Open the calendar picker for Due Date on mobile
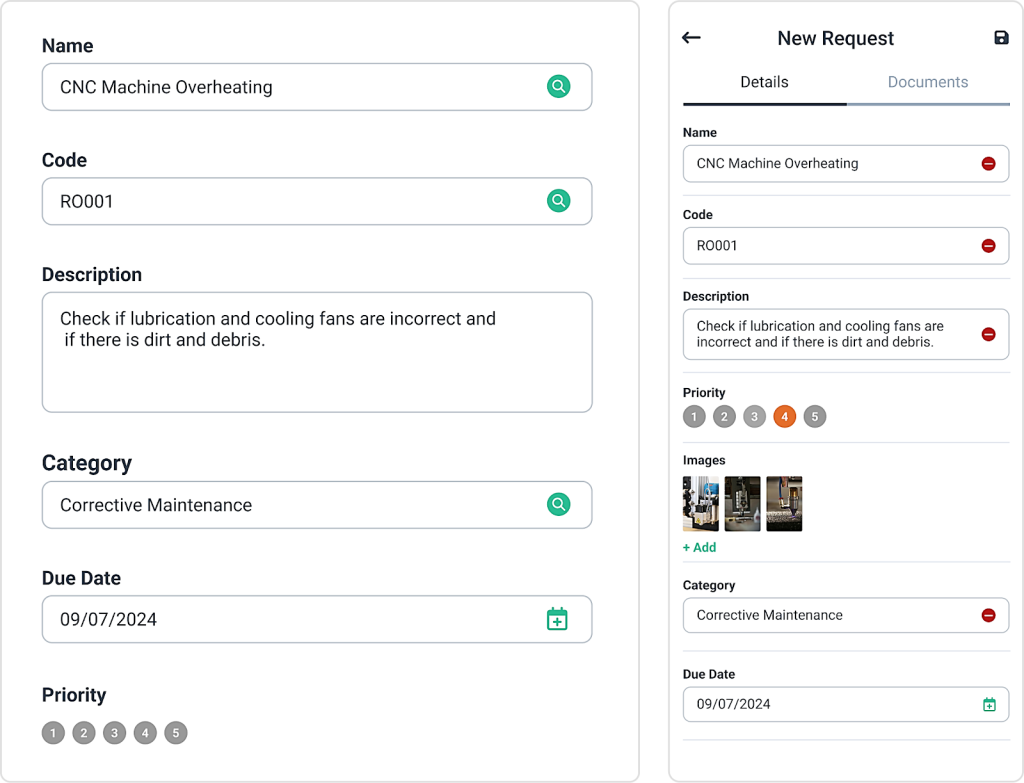 click(x=990, y=704)
